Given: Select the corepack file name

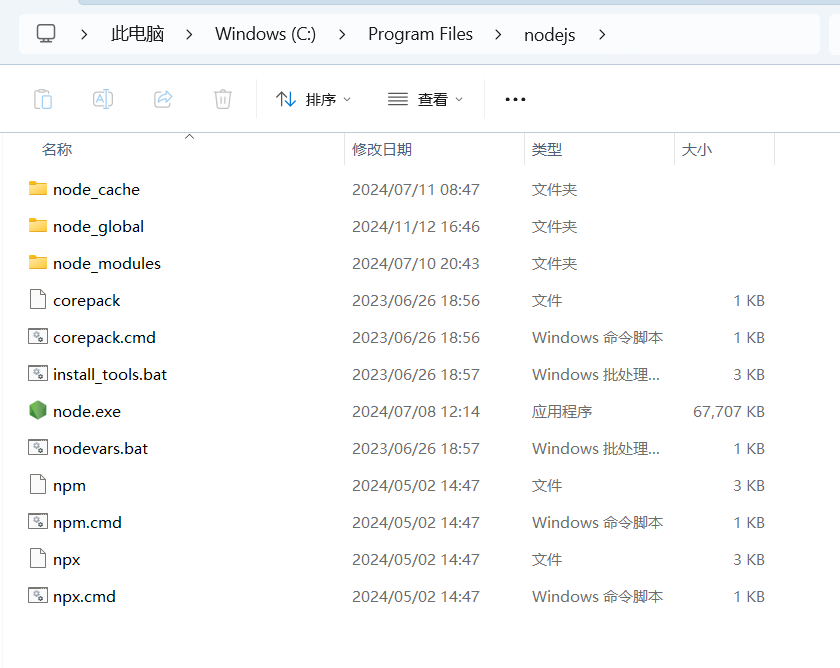Looking at the screenshot, I should (86, 301).
